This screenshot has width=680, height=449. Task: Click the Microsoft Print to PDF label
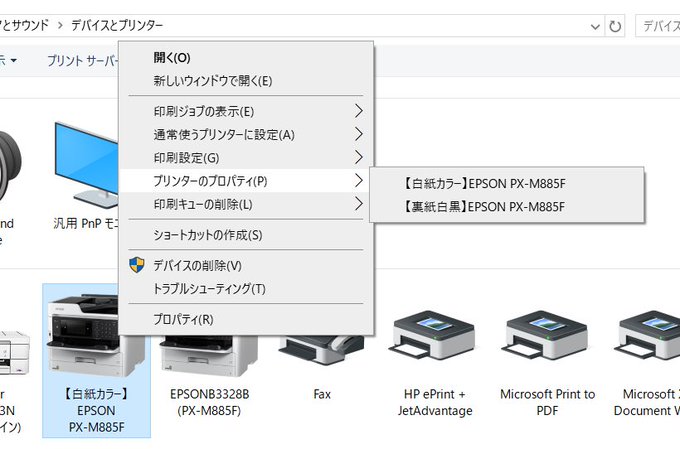547,402
